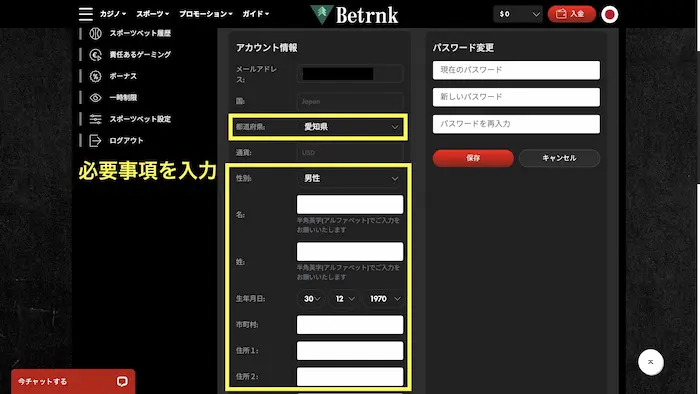This screenshot has height=394, width=700.
Task: Open the birth day dropdown showing 30
Action: (x=311, y=299)
